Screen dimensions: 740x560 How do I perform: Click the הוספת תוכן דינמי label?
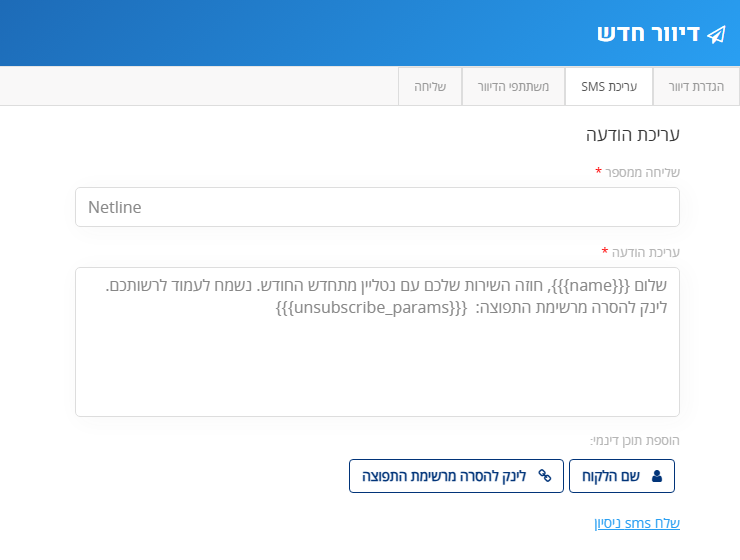point(635,441)
